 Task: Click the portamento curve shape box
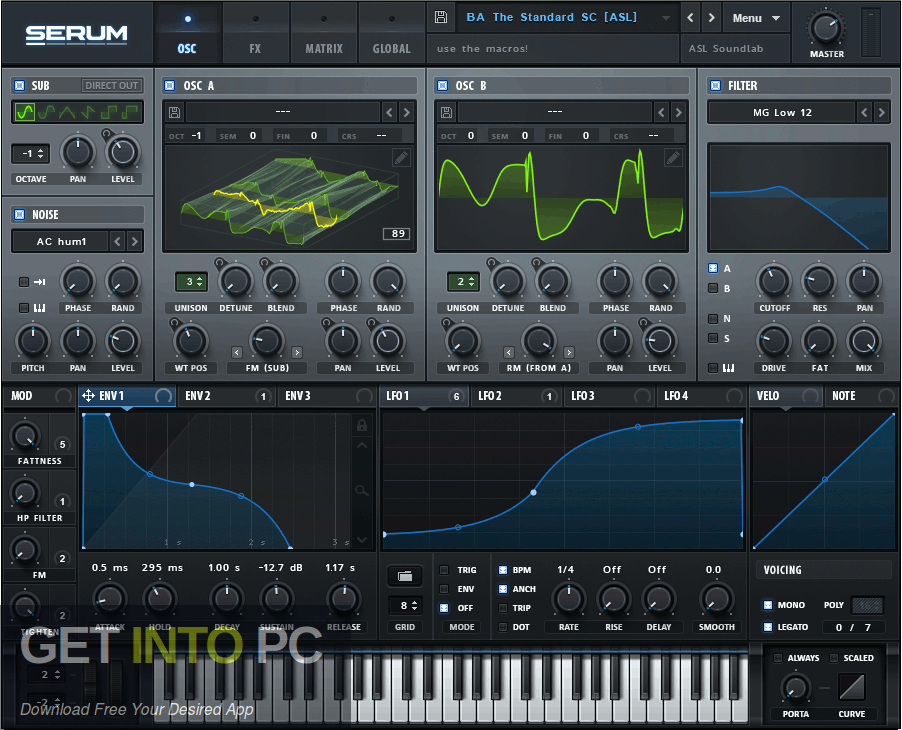(x=852, y=687)
